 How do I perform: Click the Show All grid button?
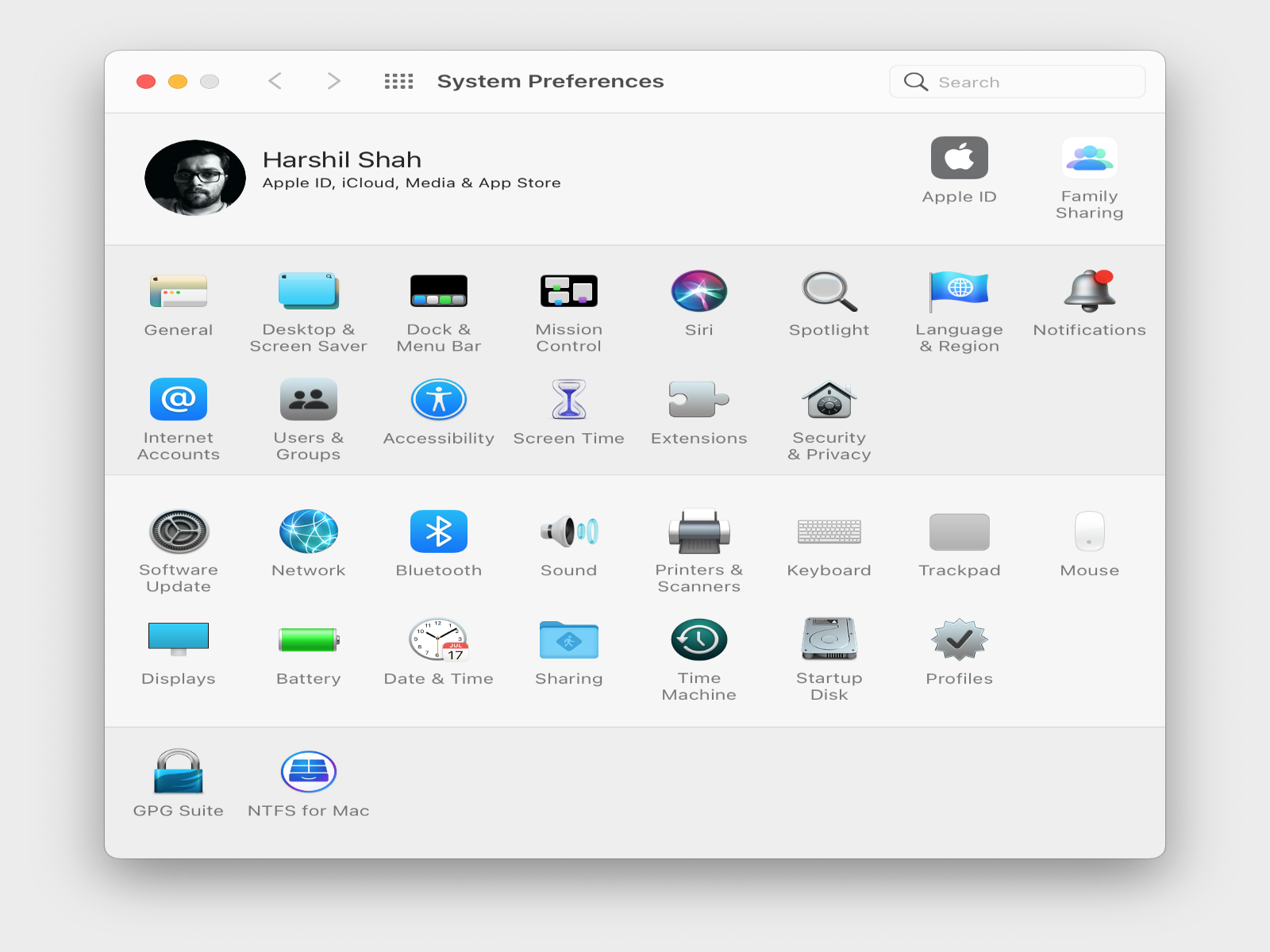tap(398, 81)
